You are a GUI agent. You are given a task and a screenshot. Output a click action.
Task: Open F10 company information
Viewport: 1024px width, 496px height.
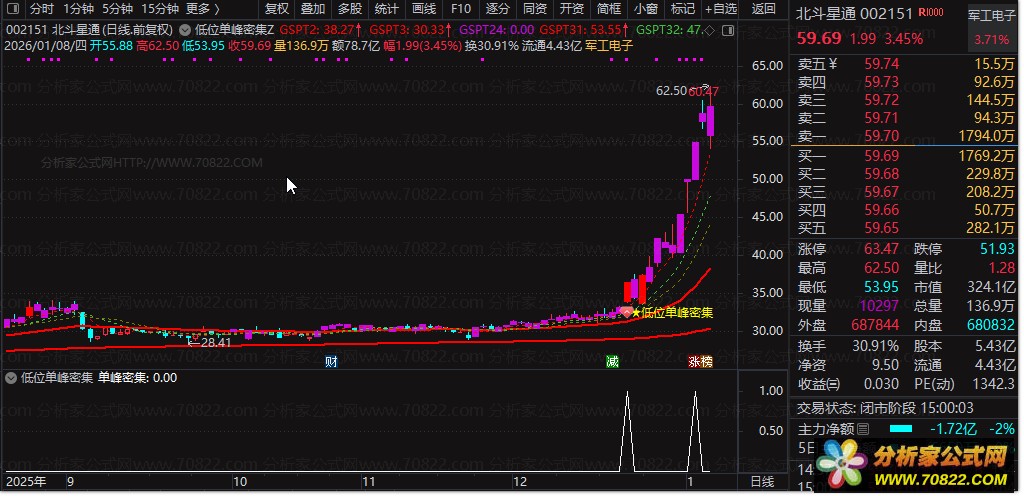[x=460, y=8]
